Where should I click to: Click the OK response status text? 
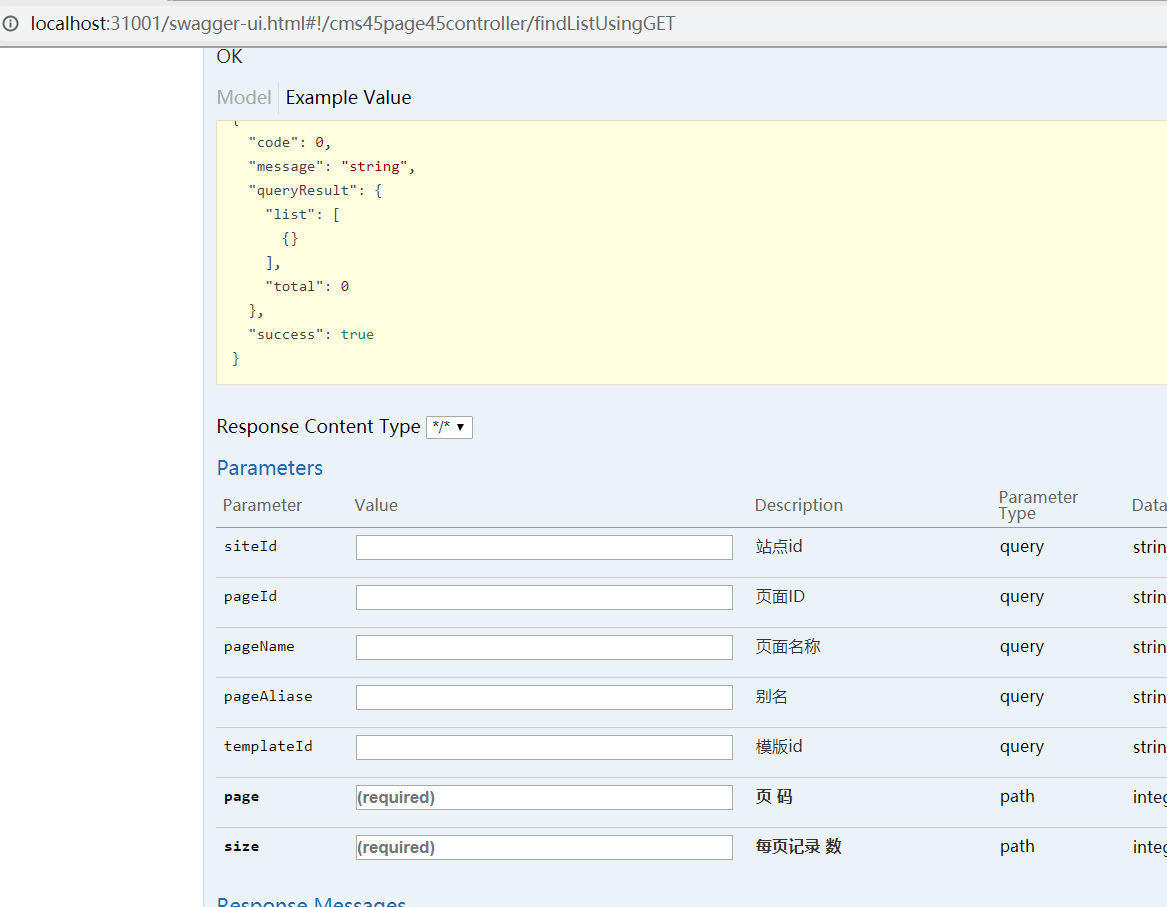pyautogui.click(x=229, y=57)
